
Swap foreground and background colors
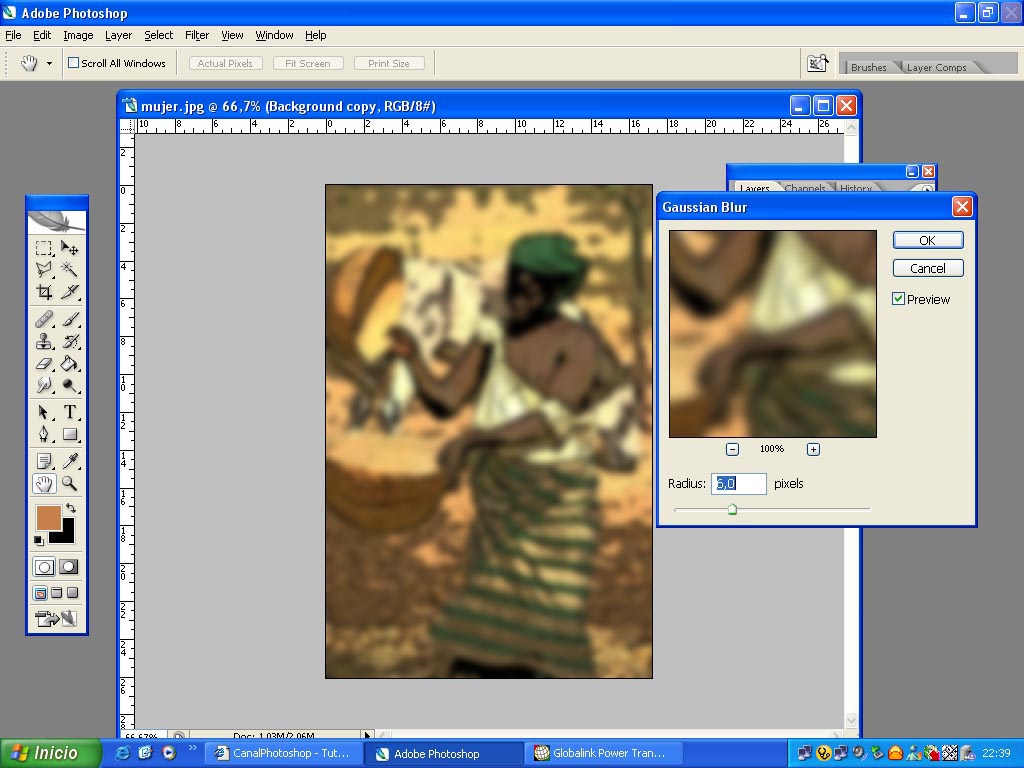click(71, 507)
